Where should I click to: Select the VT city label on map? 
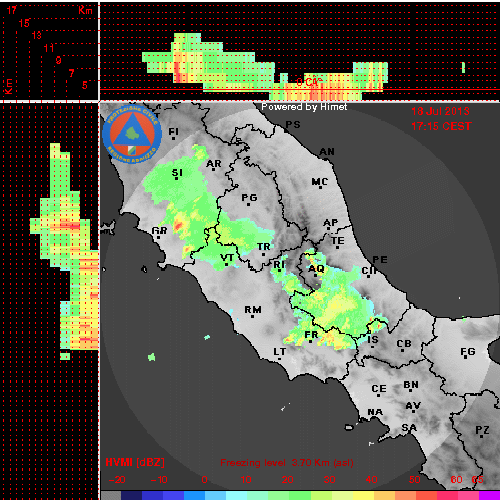click(227, 257)
